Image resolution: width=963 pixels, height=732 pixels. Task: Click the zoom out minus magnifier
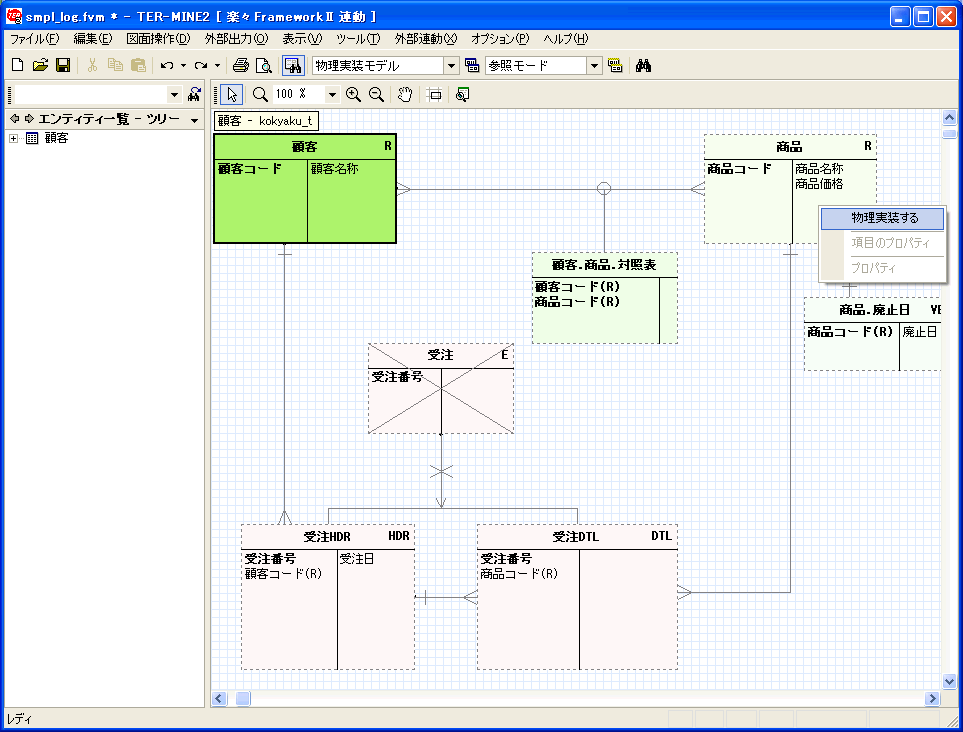pos(376,95)
